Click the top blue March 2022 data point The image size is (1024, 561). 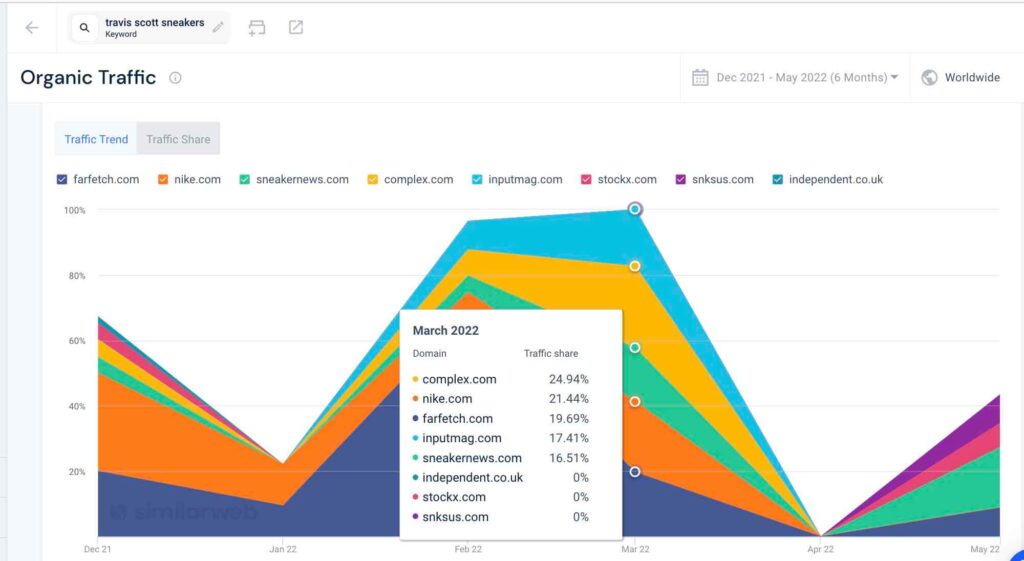[x=634, y=209]
